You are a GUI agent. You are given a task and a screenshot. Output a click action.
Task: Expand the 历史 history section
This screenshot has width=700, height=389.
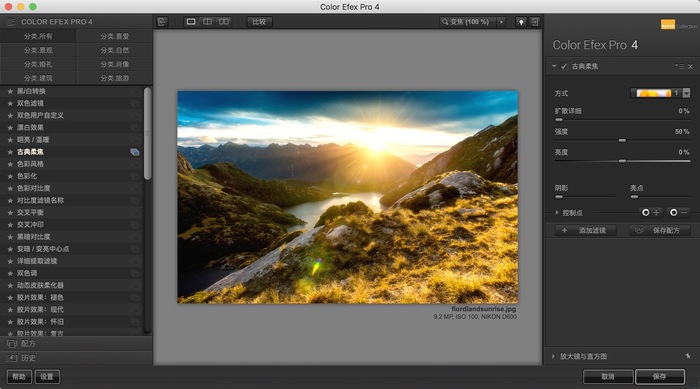pyautogui.click(x=76, y=358)
